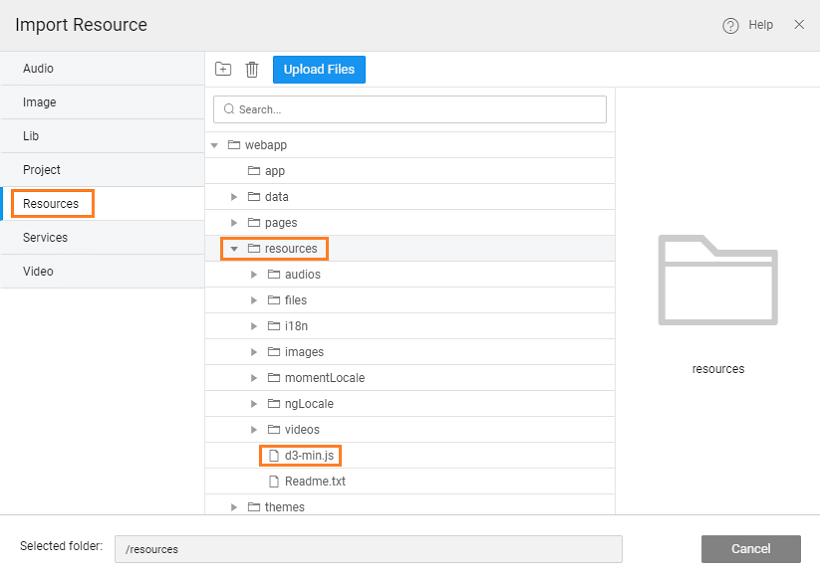Screen dimensions: 820x582
Task: Collapse the webapp root folder
Action: click(x=214, y=146)
